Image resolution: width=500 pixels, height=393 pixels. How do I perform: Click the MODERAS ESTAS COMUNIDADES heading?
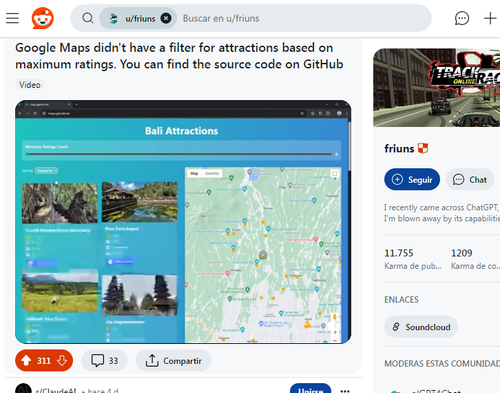pyautogui.click(x=442, y=363)
